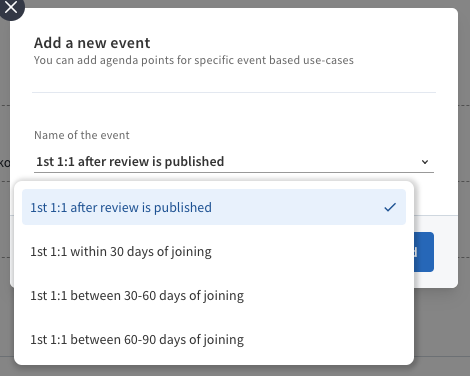Screen dimensions: 470x376
Task: Click the 'Add a new event' heading
Action: pyautogui.click(x=92, y=43)
